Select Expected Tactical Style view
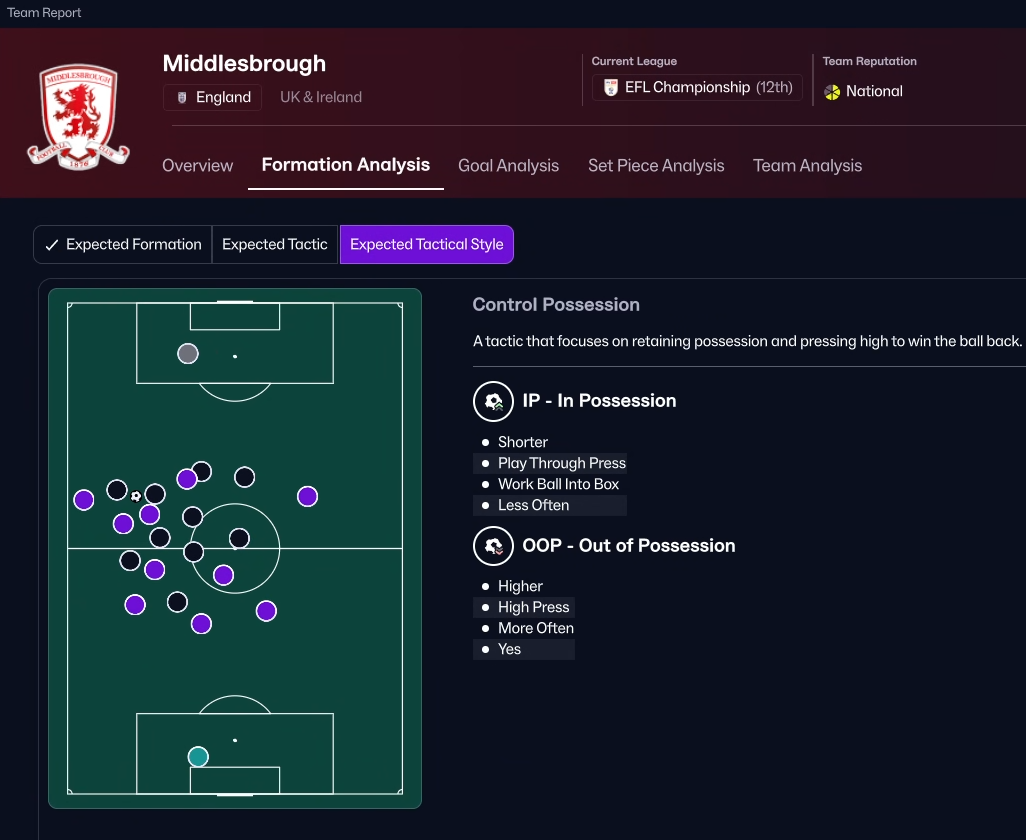 click(426, 244)
